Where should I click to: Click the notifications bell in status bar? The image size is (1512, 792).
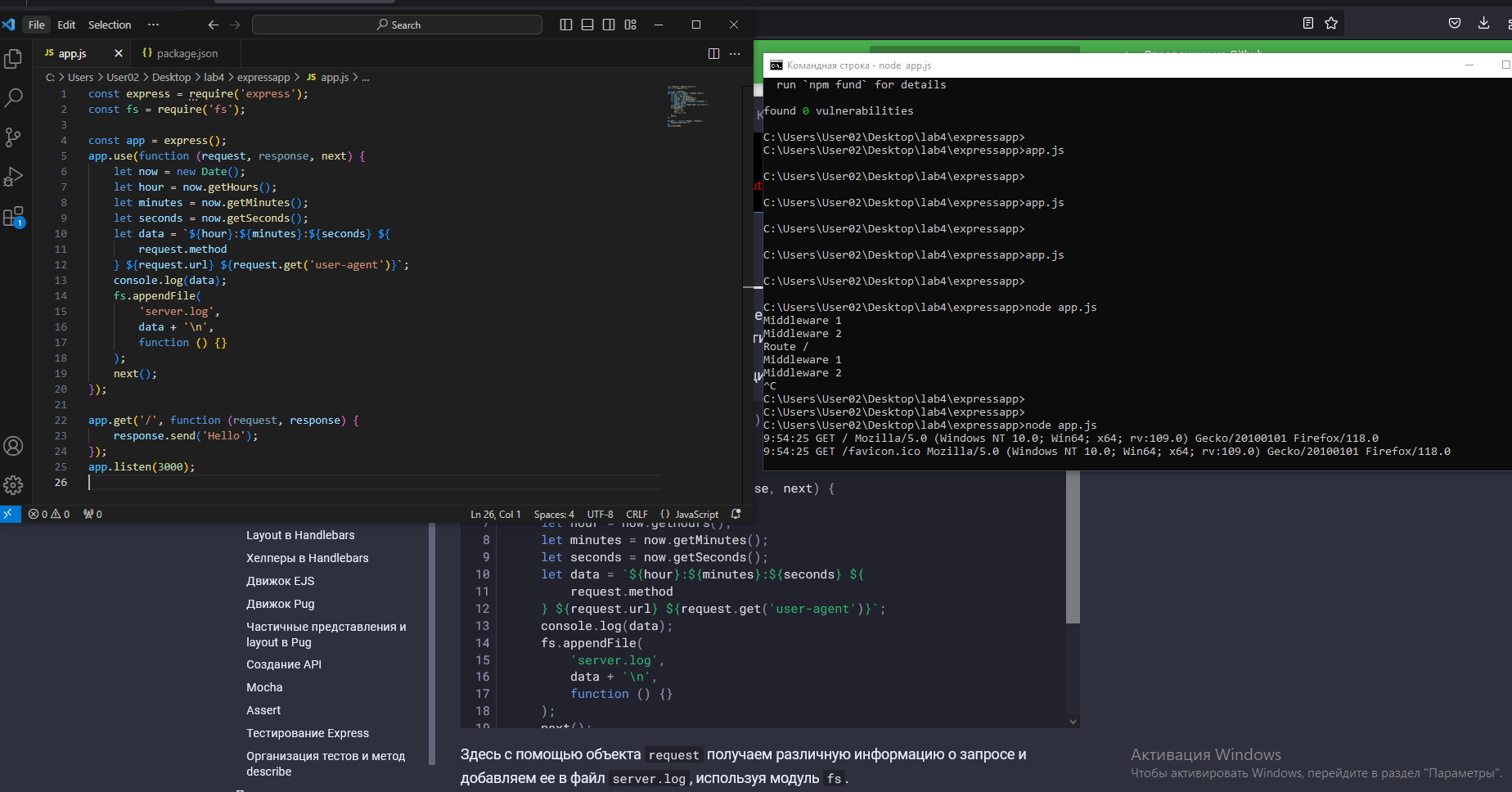coord(736,514)
